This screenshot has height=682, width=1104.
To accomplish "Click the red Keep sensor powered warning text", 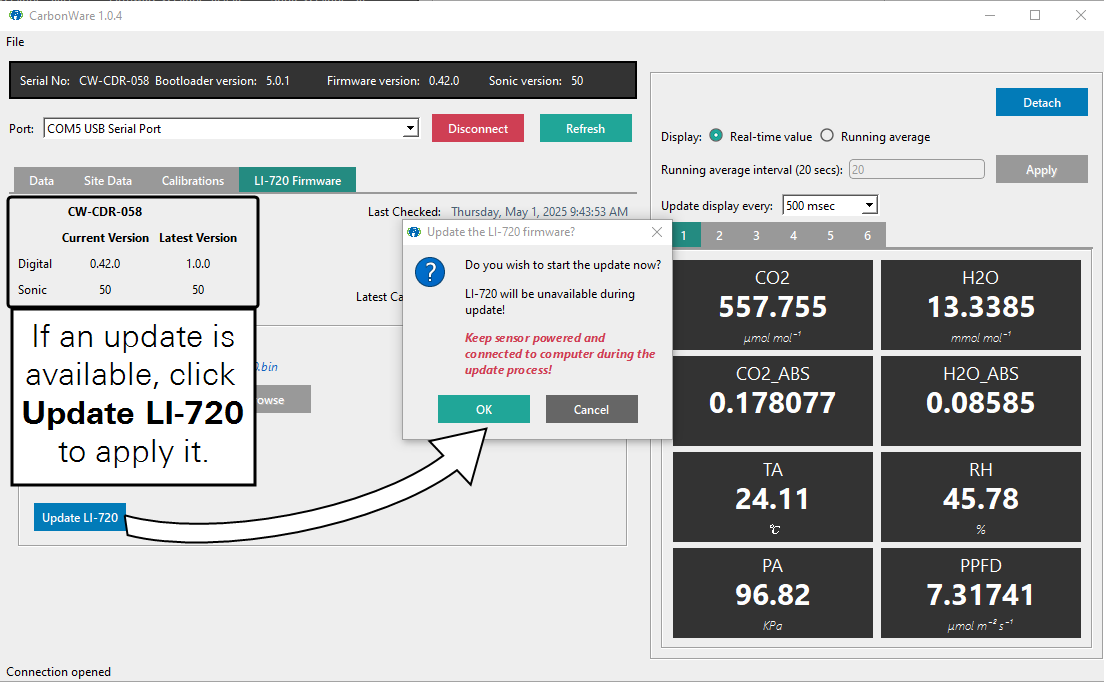I will click(x=560, y=353).
